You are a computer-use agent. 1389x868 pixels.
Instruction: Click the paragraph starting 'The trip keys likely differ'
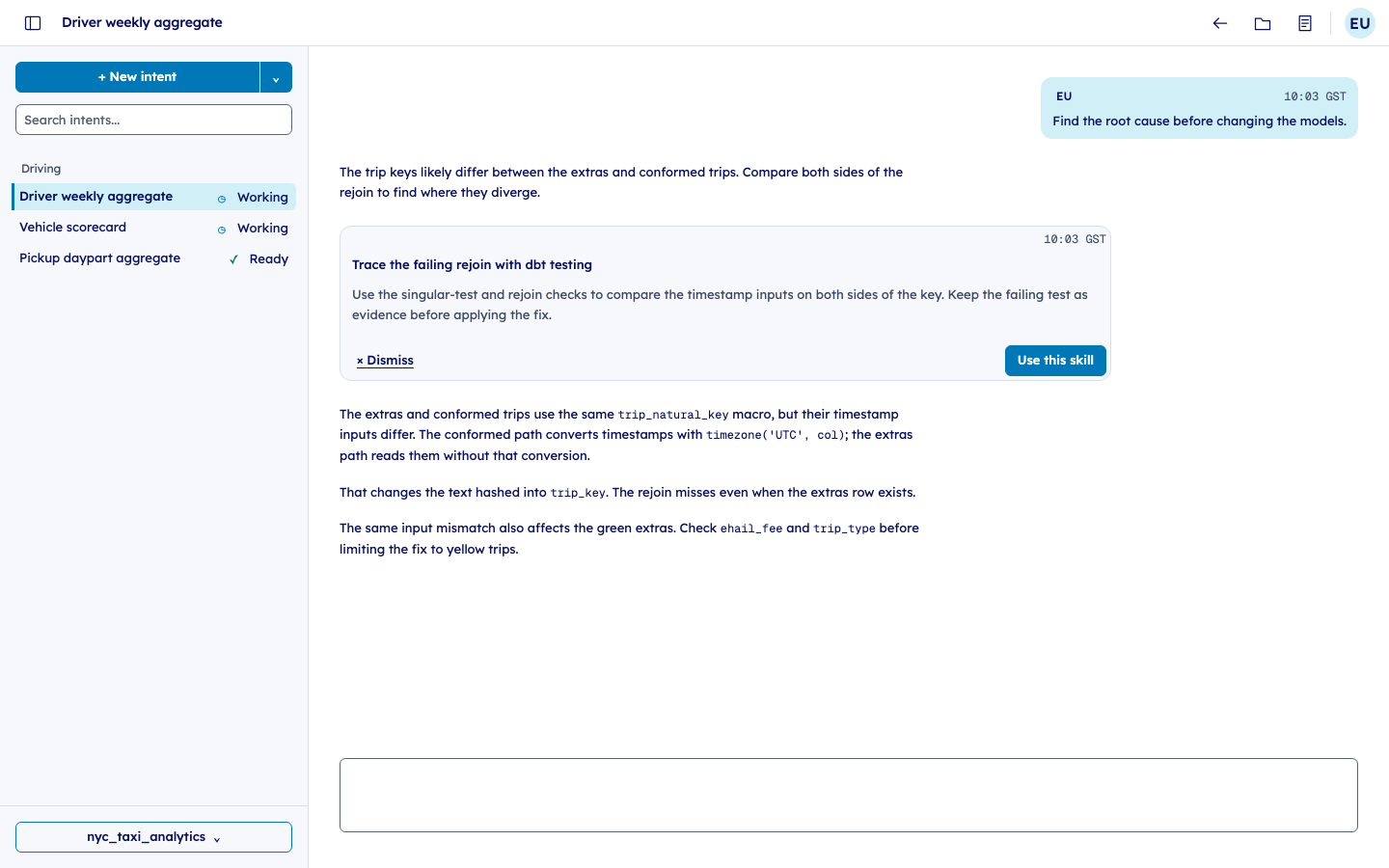click(x=621, y=182)
